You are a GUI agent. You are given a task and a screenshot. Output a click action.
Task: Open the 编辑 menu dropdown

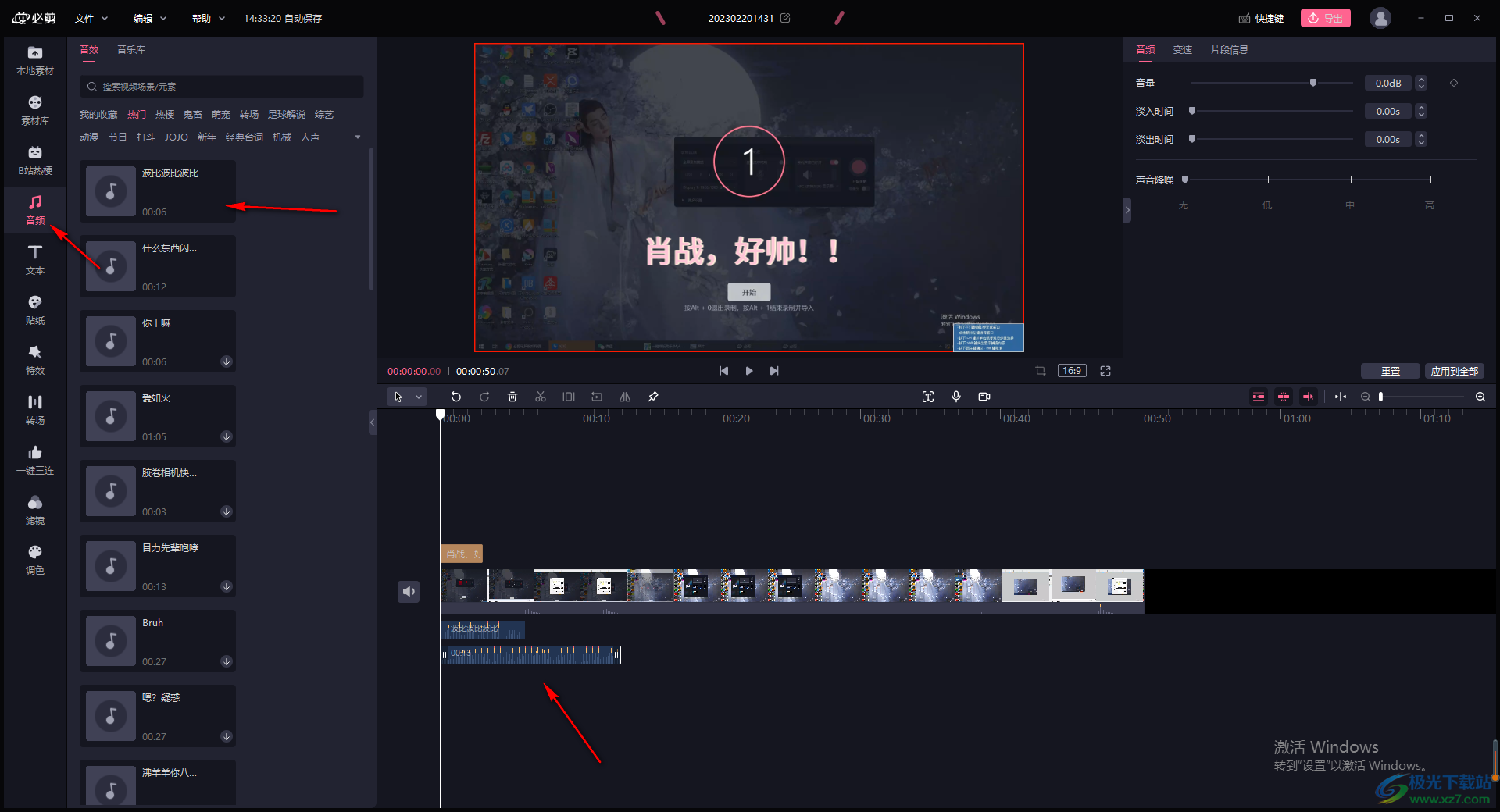point(150,18)
